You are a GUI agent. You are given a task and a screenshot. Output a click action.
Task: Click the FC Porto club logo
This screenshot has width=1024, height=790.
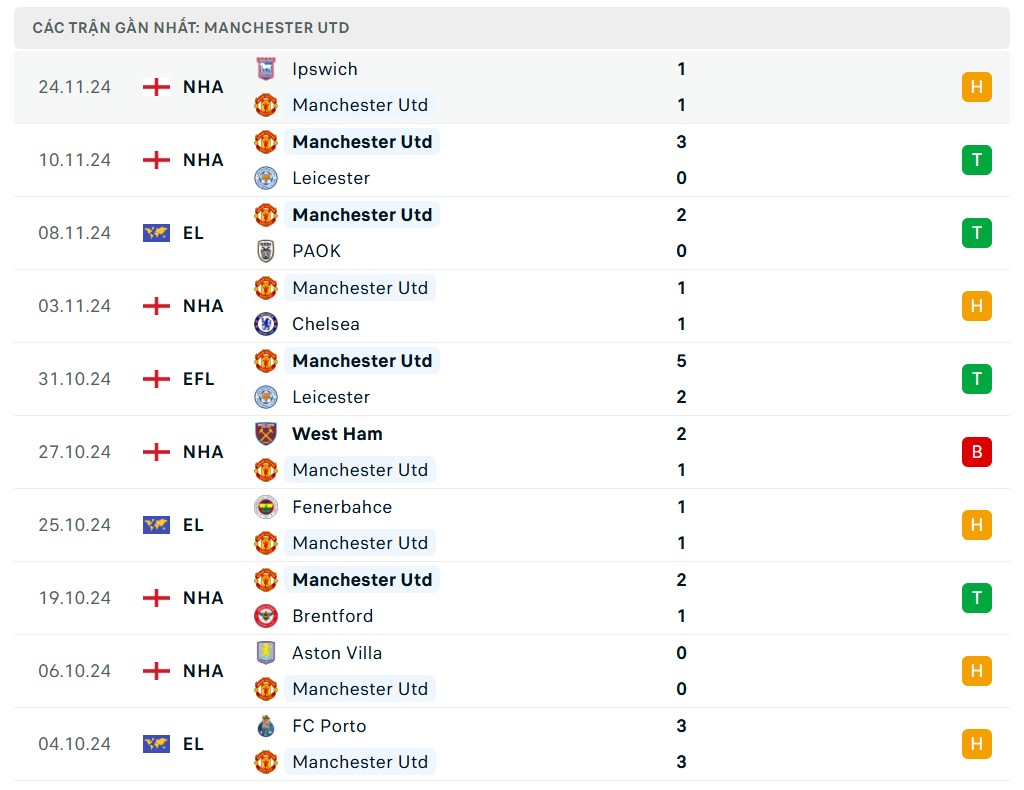265,726
